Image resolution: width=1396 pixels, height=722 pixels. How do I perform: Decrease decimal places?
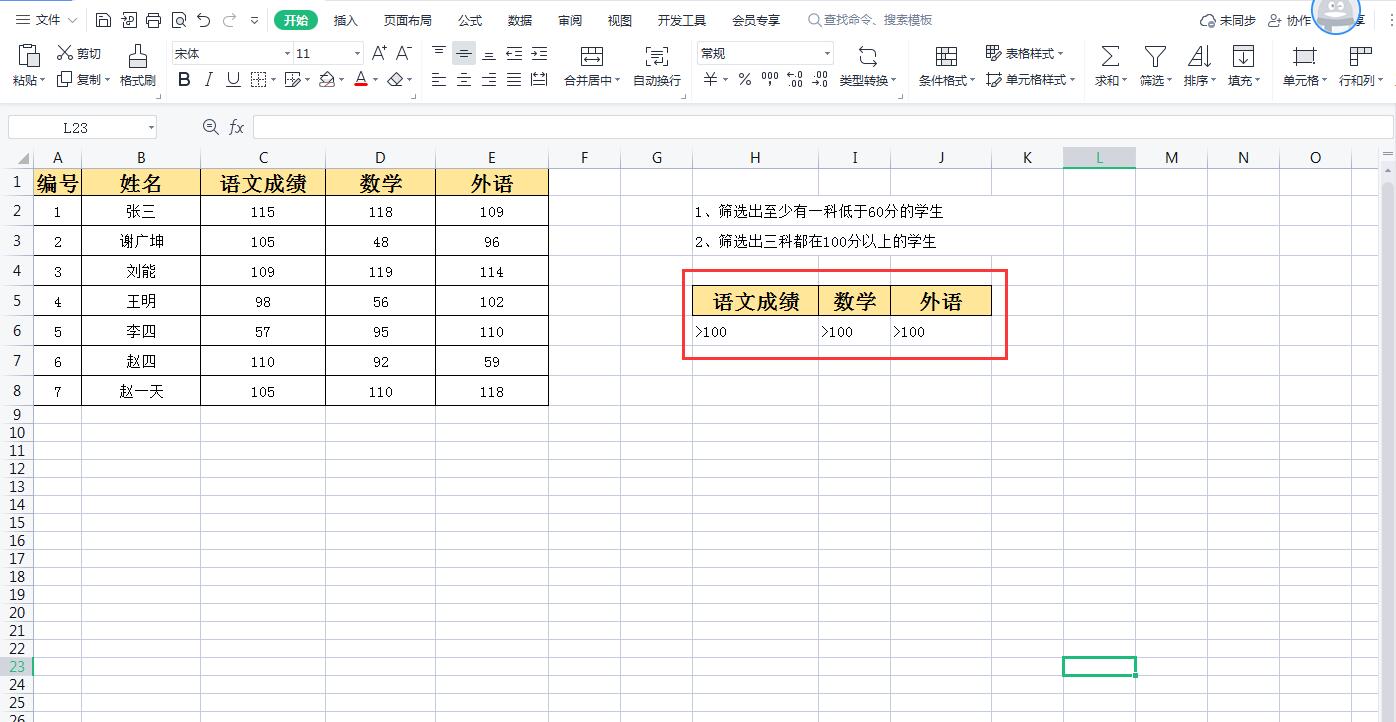coord(819,80)
